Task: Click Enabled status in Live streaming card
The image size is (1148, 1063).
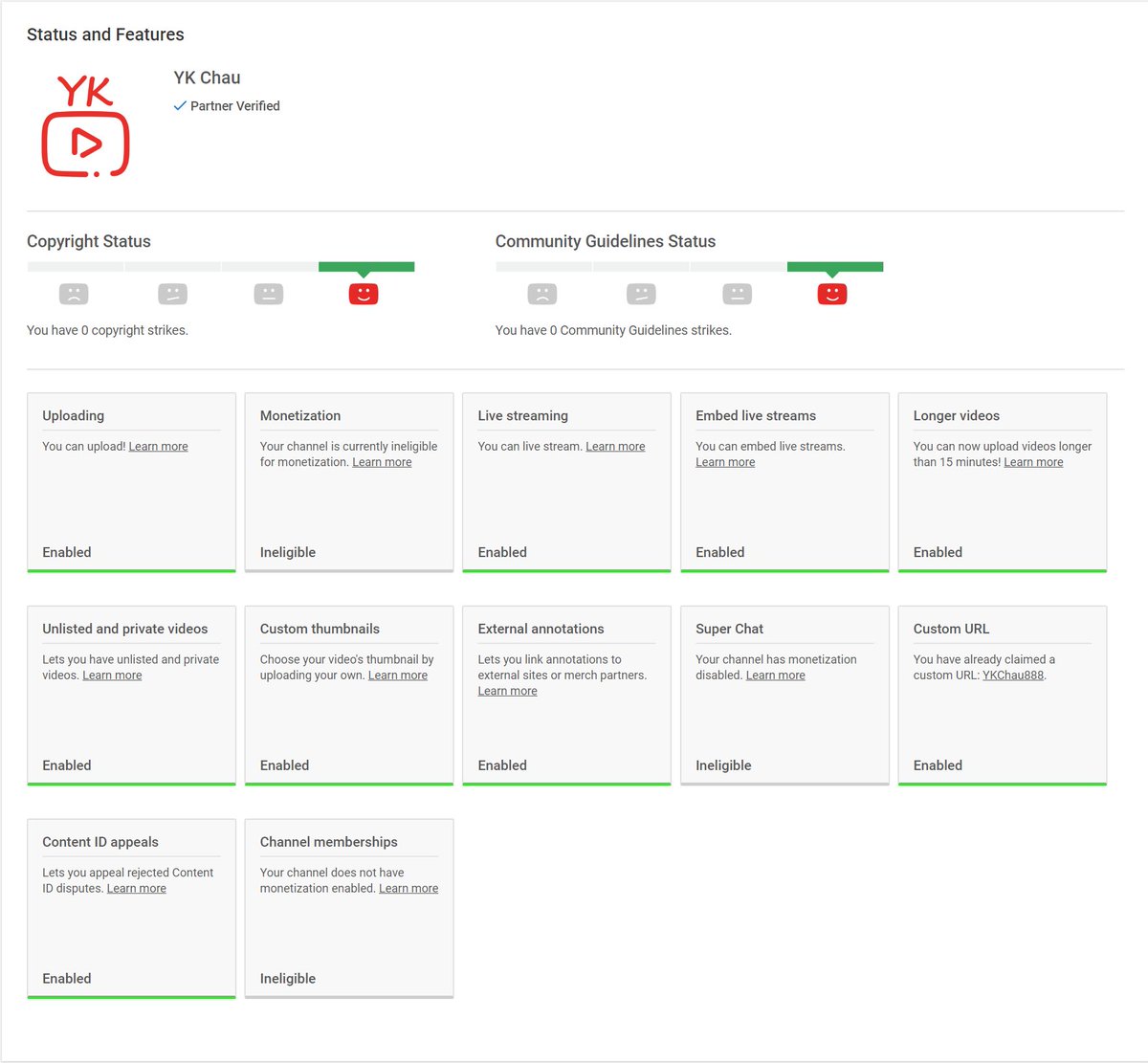Action: click(502, 553)
